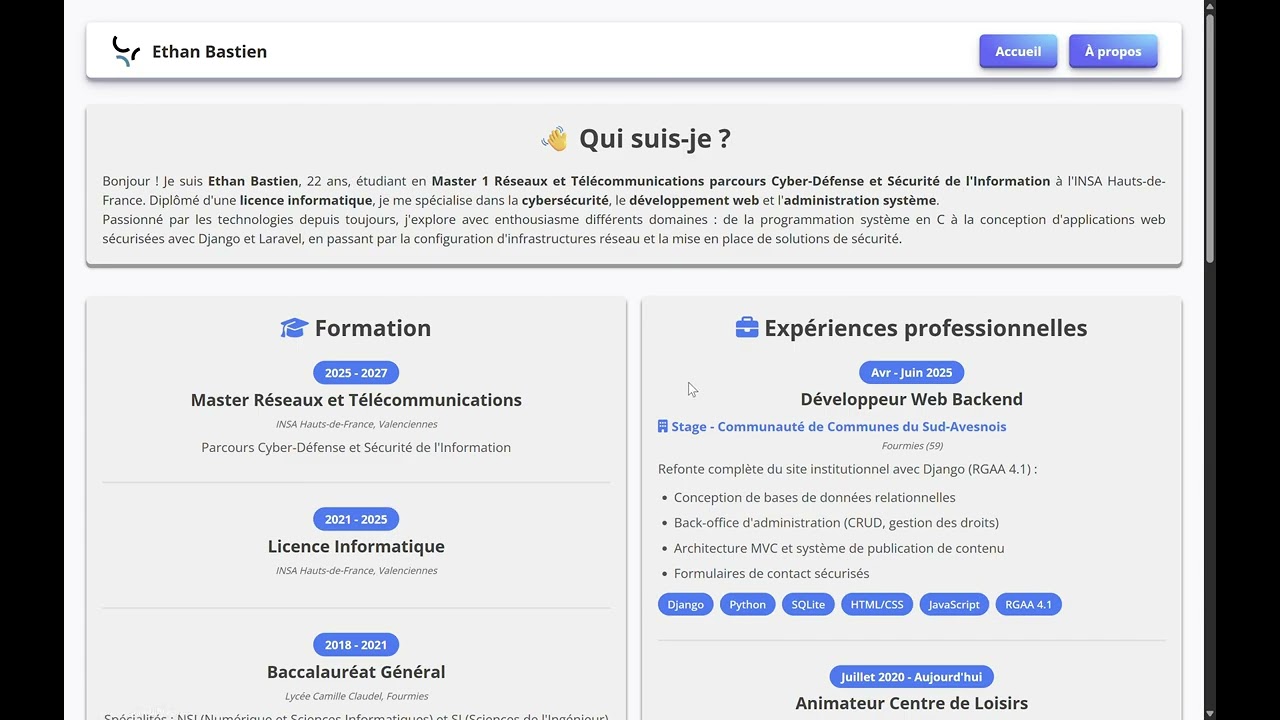
Task: Click 'Formulaires de contact sécurisés' bullet
Action: pos(771,573)
